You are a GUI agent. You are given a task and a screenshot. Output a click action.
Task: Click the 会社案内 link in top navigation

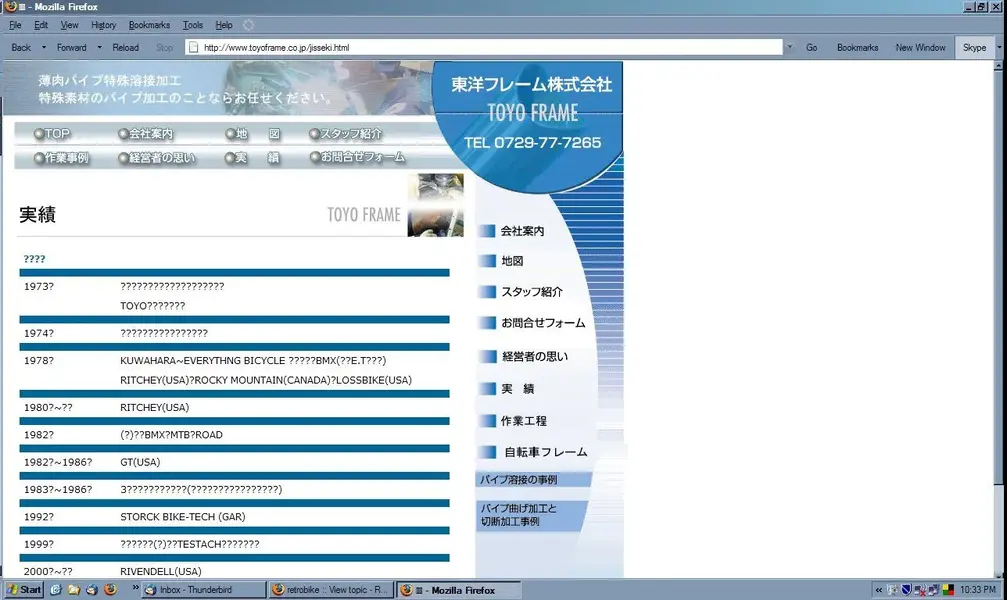pos(146,134)
